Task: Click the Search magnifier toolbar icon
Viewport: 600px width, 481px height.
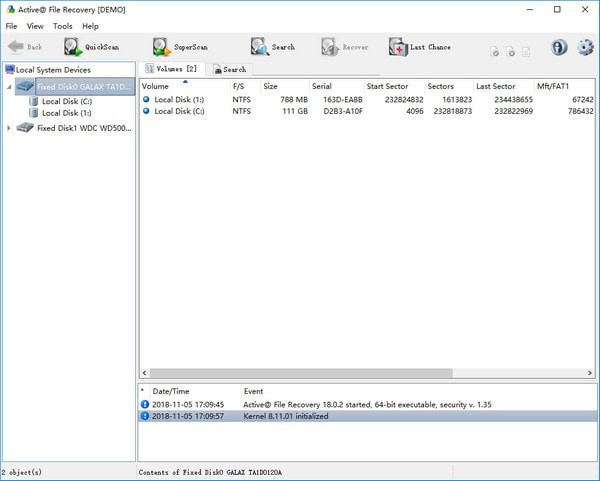Action: click(259, 47)
